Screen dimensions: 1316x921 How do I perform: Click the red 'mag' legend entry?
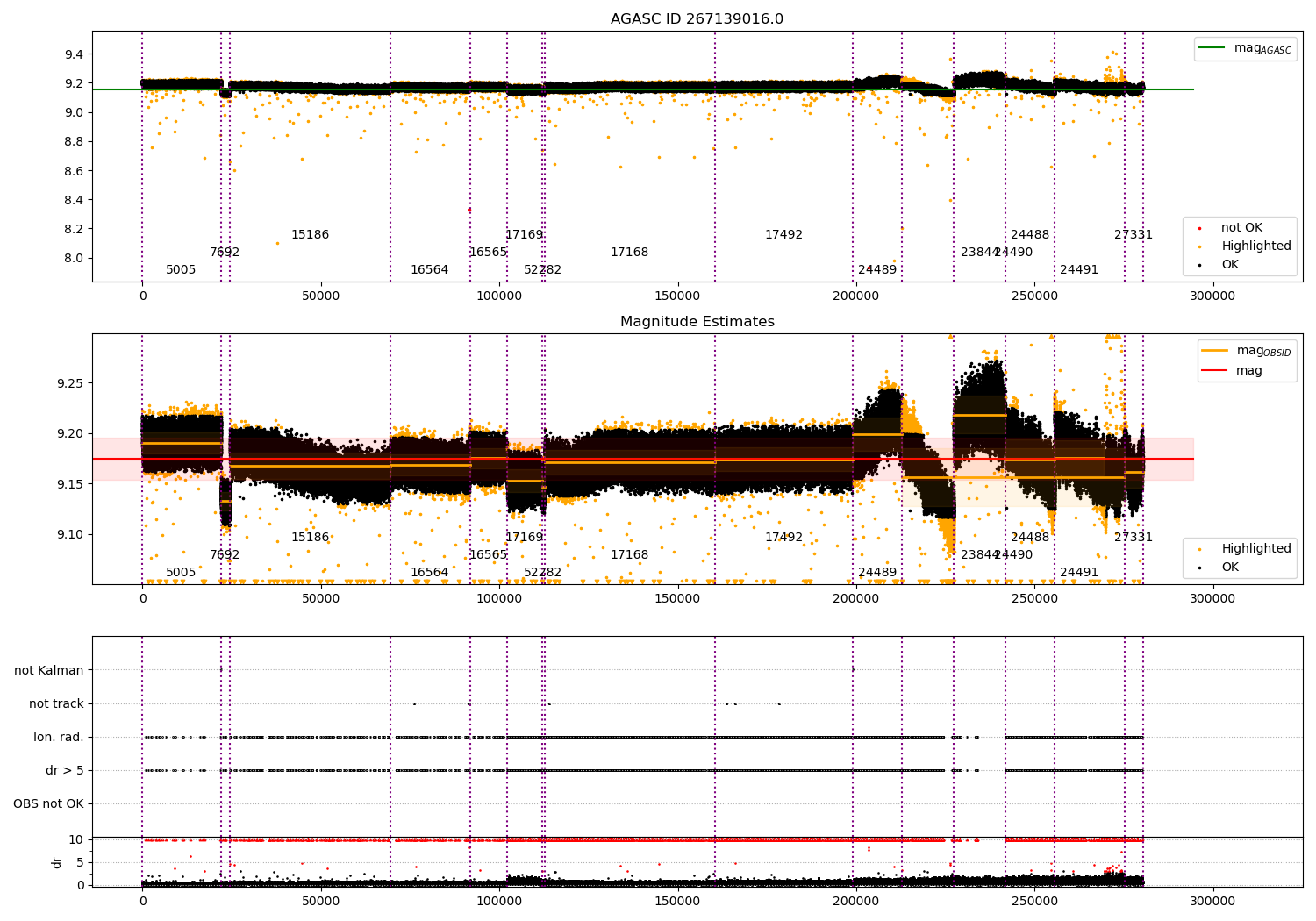click(1233, 370)
